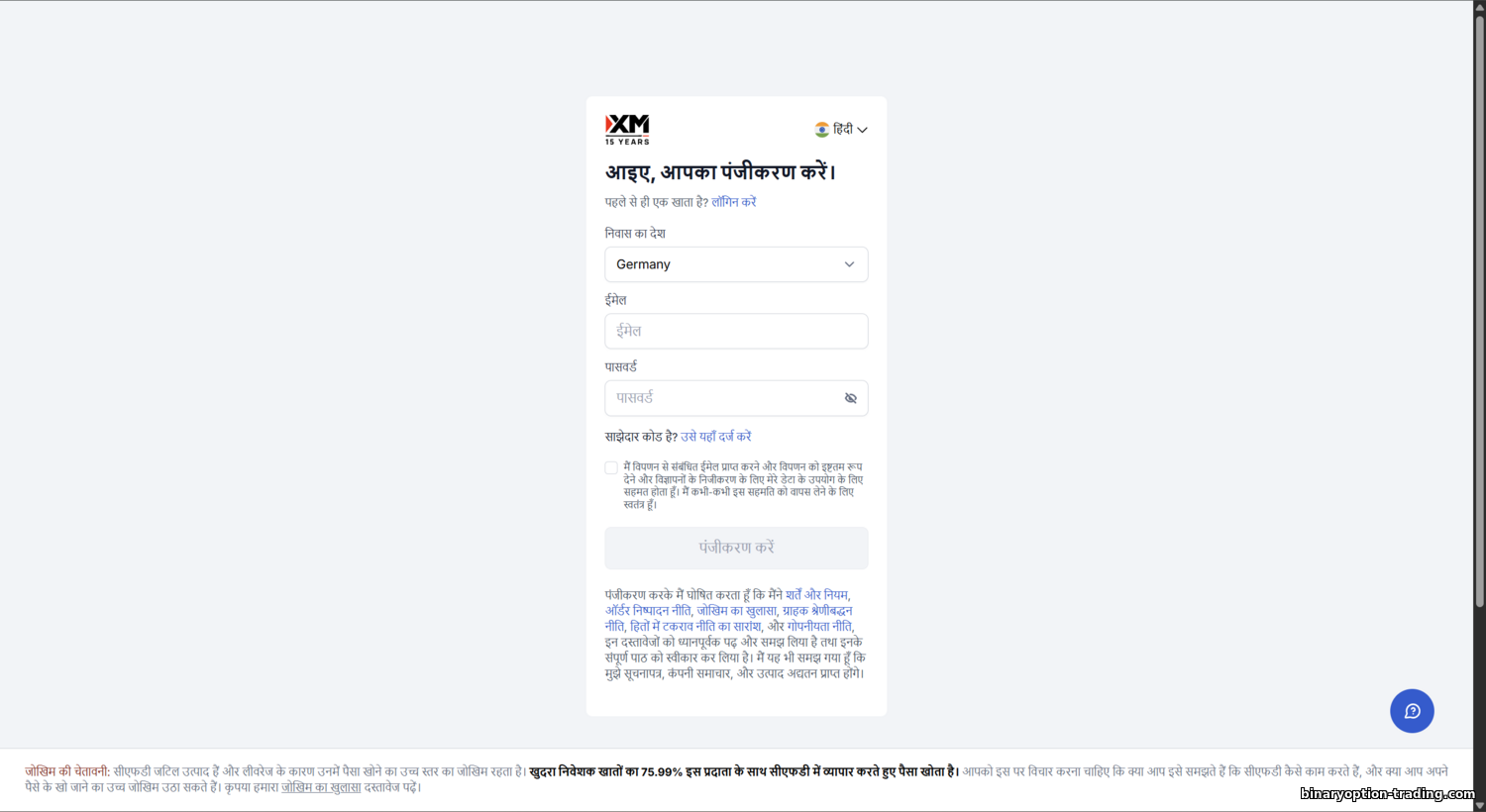This screenshot has height=812, width=1486.
Task: Click the XM 15 Years logo
Action: tap(627, 130)
